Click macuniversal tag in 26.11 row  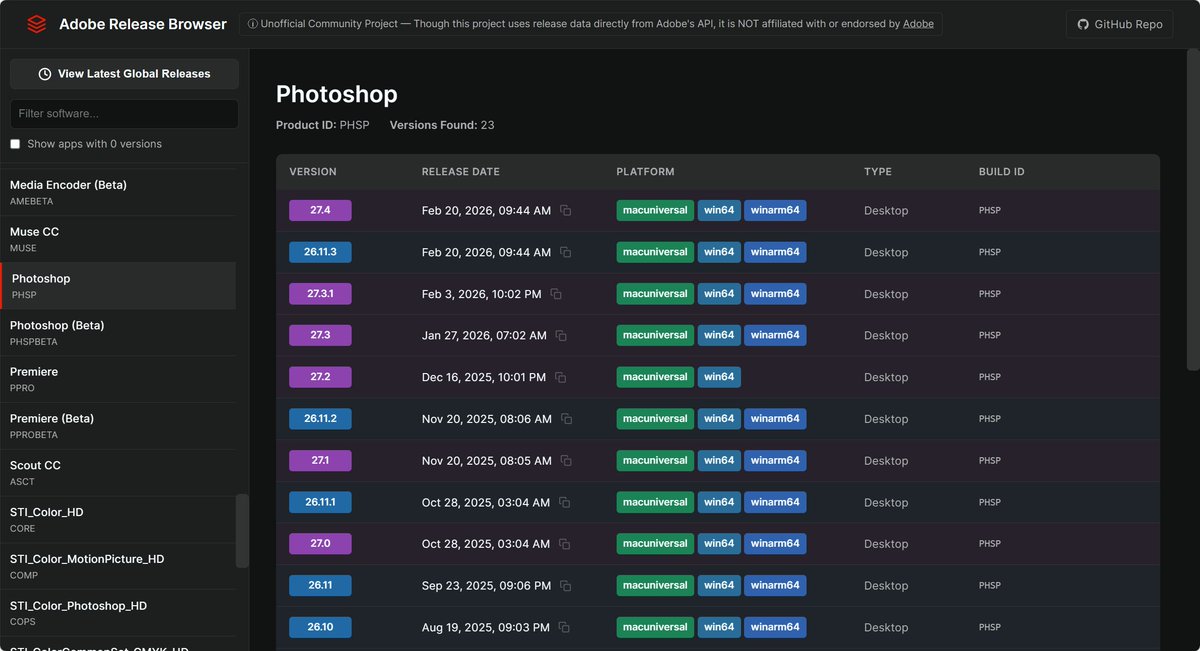coord(655,585)
